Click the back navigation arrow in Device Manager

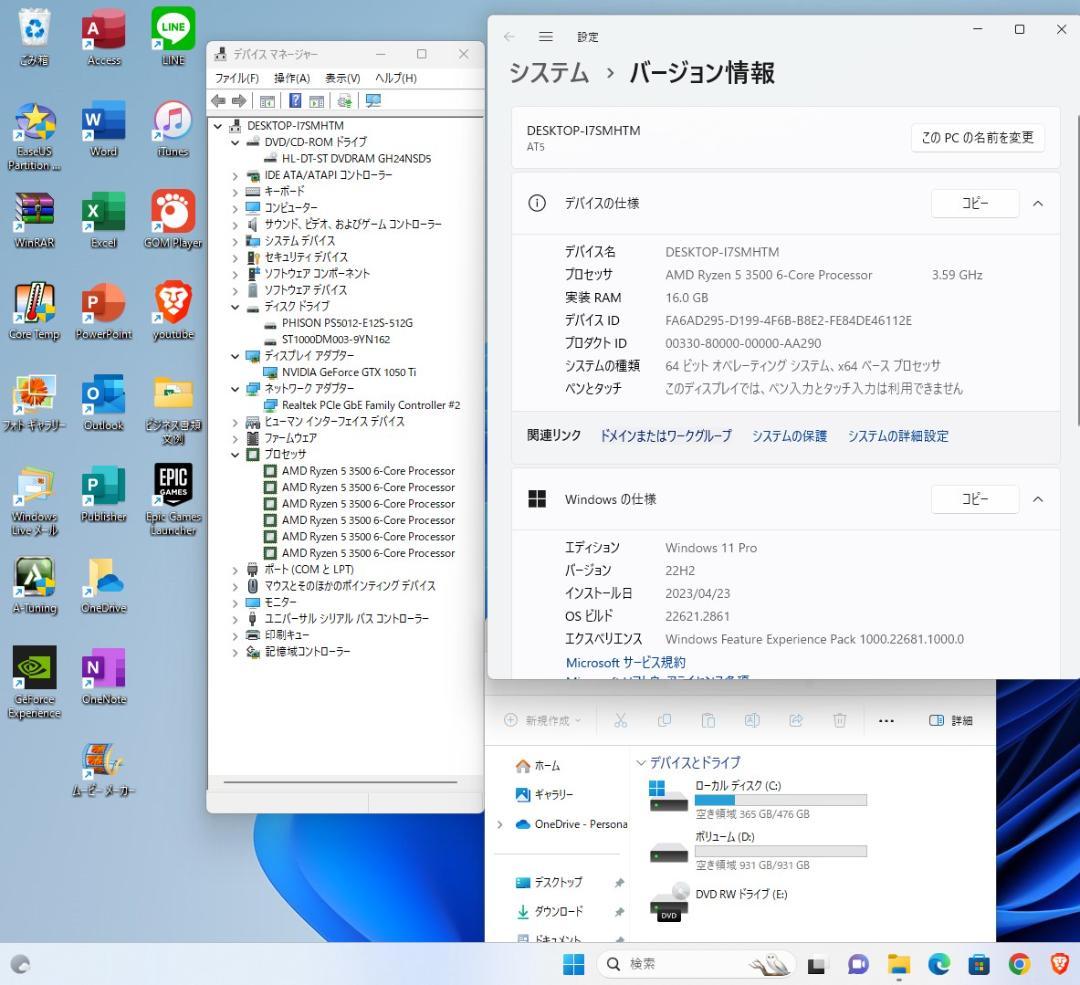tap(218, 101)
